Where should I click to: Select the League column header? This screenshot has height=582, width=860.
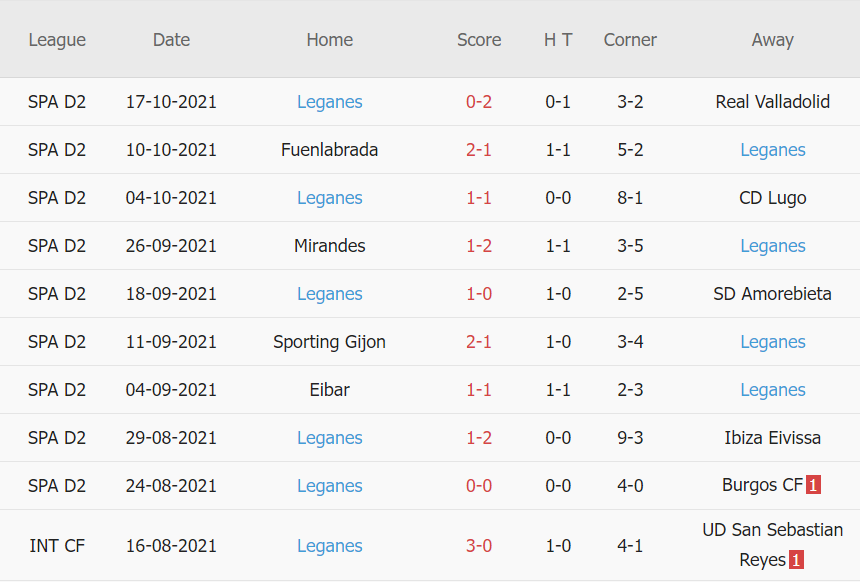point(57,40)
